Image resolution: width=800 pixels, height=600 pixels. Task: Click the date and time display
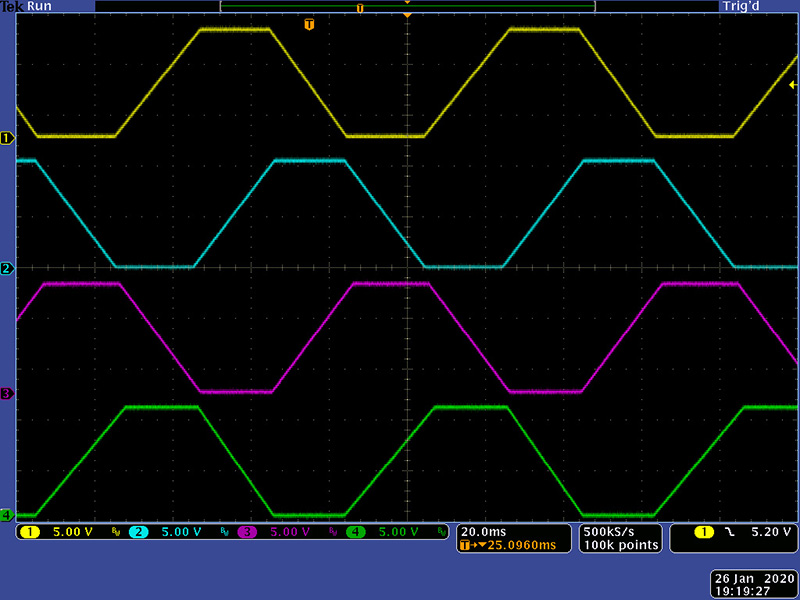click(754, 585)
